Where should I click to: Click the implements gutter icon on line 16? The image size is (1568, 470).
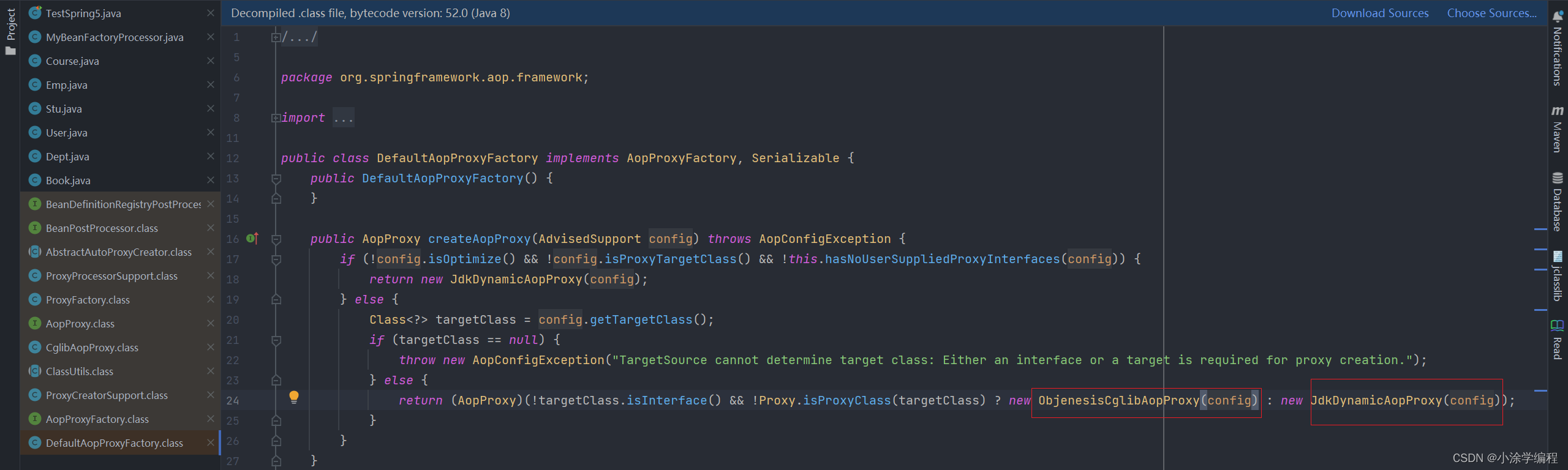tap(252, 238)
